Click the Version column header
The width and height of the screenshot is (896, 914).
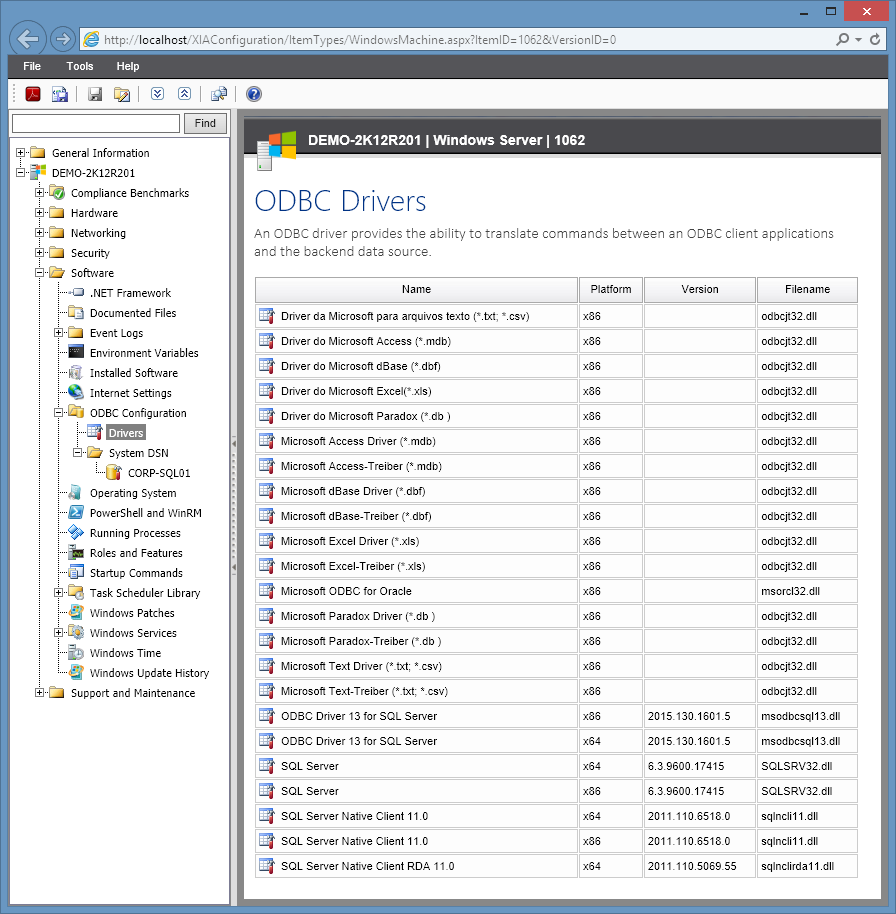click(x=700, y=289)
